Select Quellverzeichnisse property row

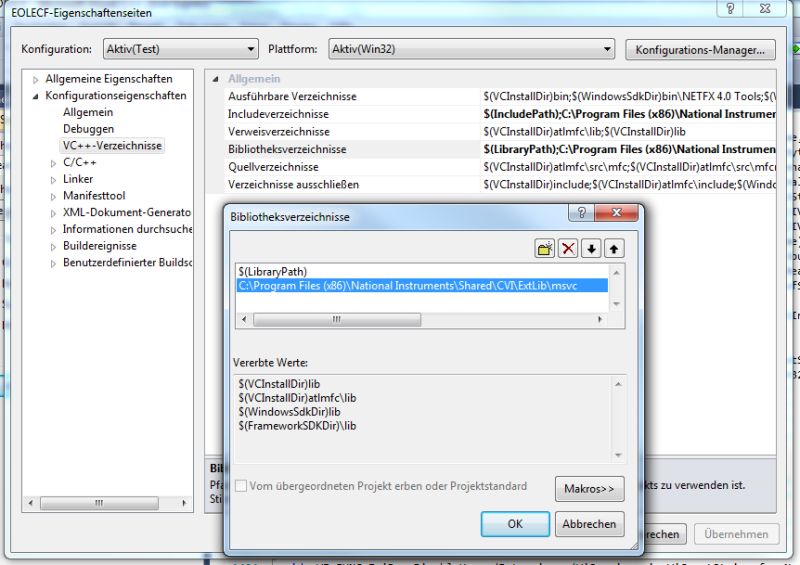click(500, 167)
